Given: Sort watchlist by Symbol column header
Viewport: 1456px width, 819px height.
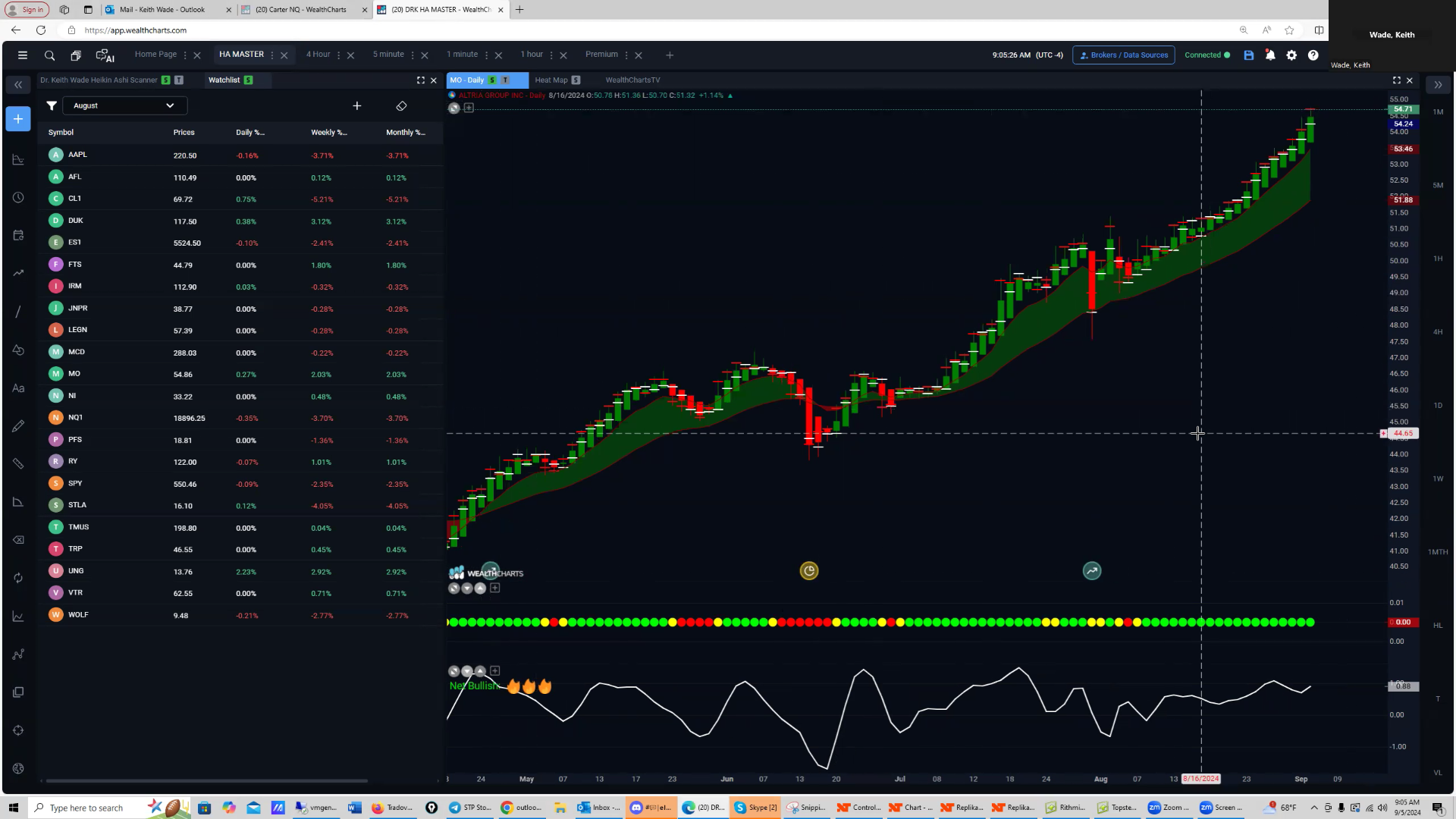Looking at the screenshot, I should [x=61, y=133].
